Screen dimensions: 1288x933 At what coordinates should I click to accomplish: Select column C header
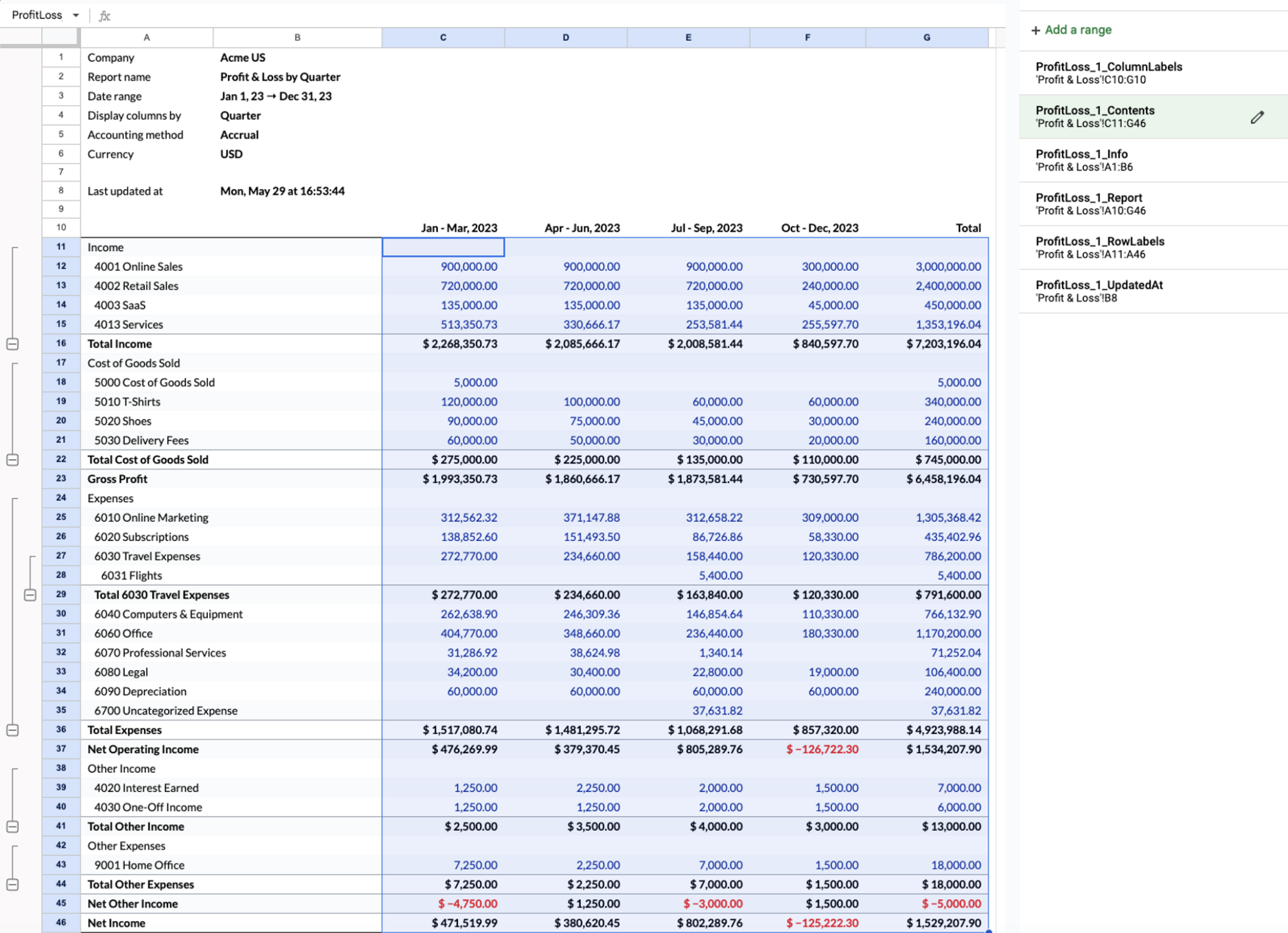(x=443, y=38)
